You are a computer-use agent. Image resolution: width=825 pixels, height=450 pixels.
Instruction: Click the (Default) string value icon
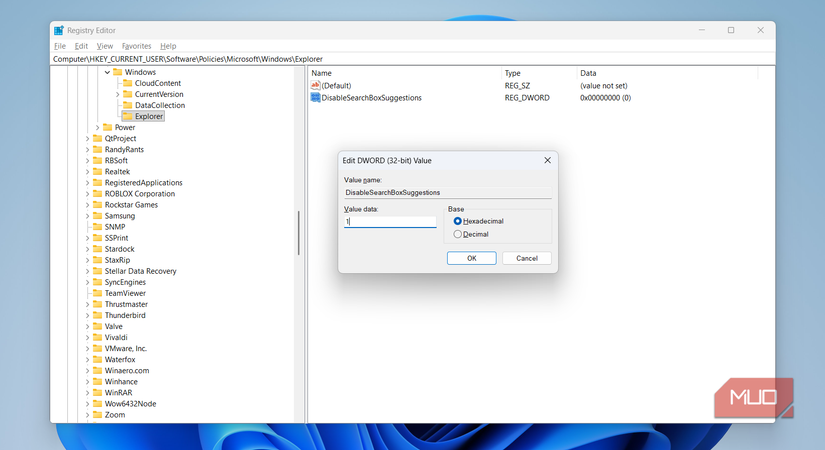click(x=315, y=85)
